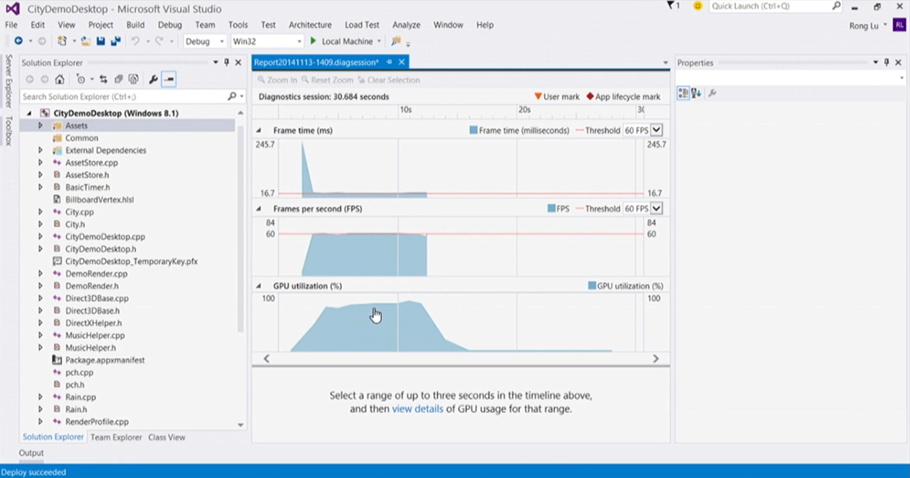
Task: Pin the Solution Explorer panel
Action: pos(227,63)
